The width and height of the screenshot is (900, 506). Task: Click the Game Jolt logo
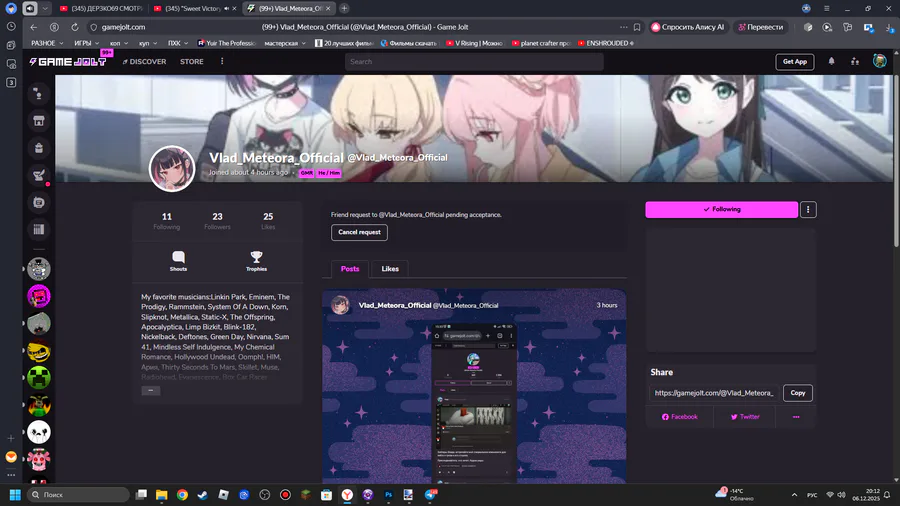[x=68, y=61]
